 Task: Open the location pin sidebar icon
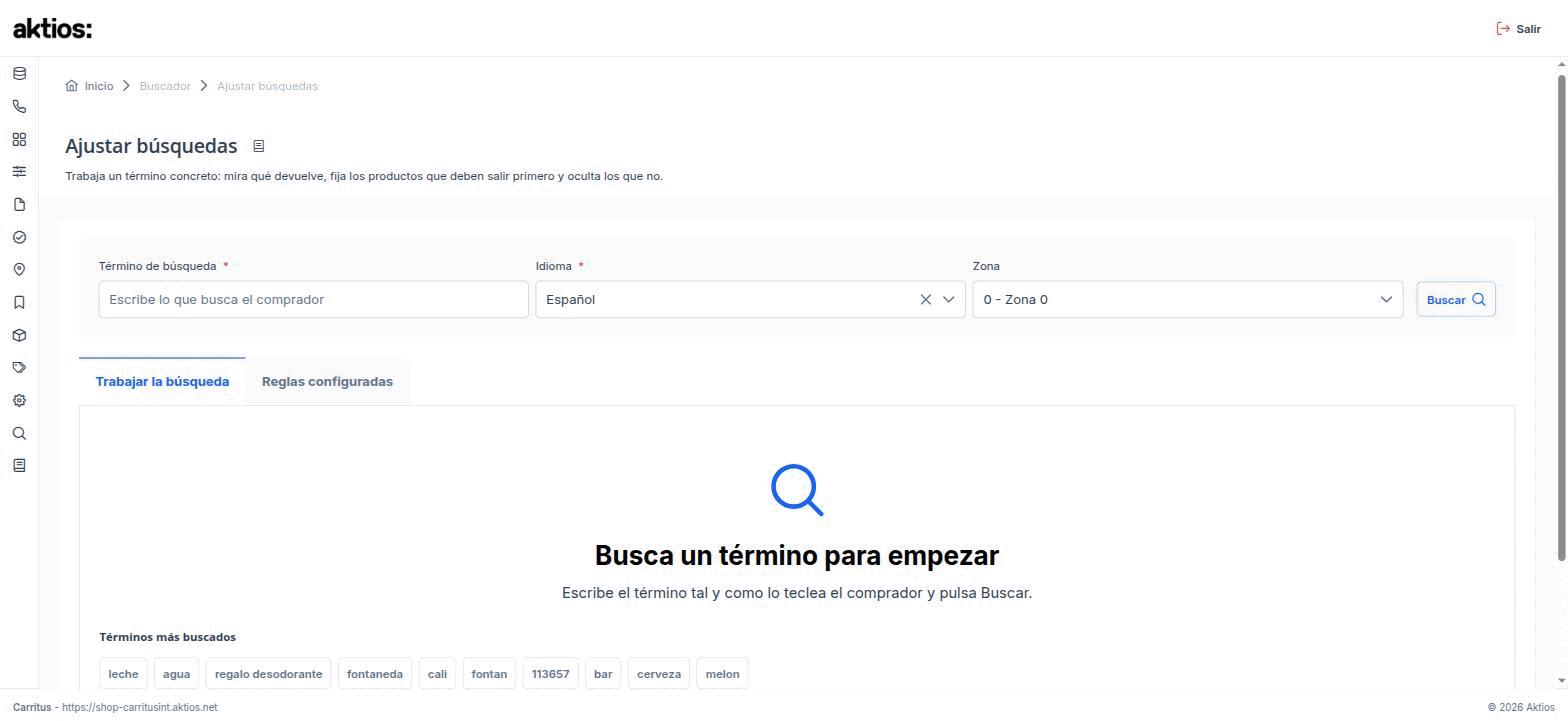[x=19, y=270]
